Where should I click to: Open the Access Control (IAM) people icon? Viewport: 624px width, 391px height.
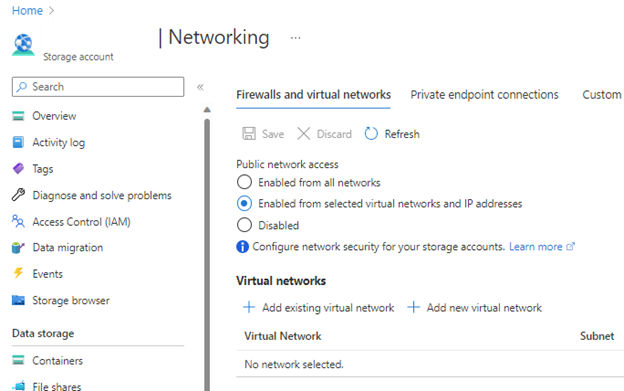pos(18,221)
